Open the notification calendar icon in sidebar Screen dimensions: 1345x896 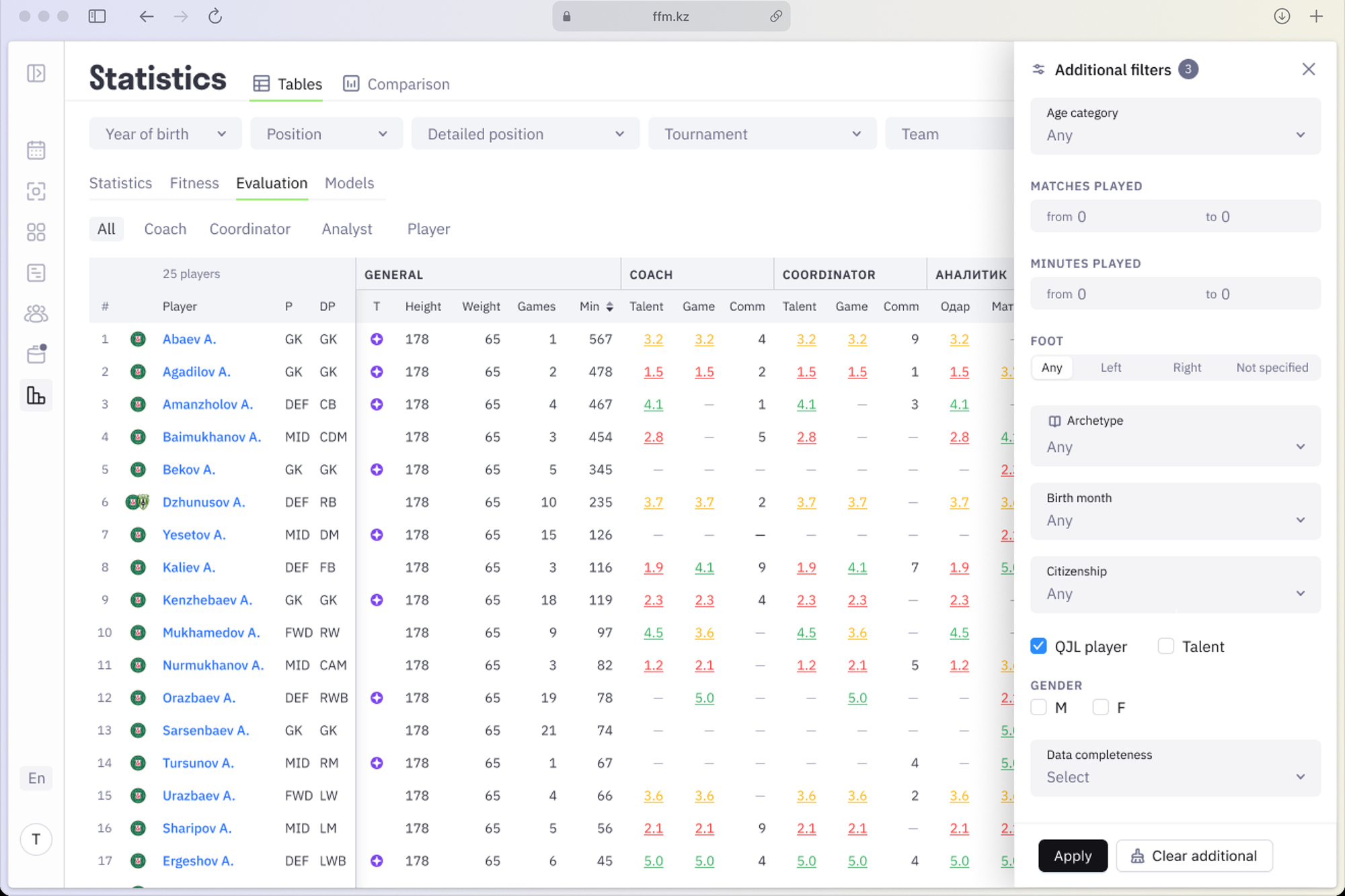click(36, 354)
